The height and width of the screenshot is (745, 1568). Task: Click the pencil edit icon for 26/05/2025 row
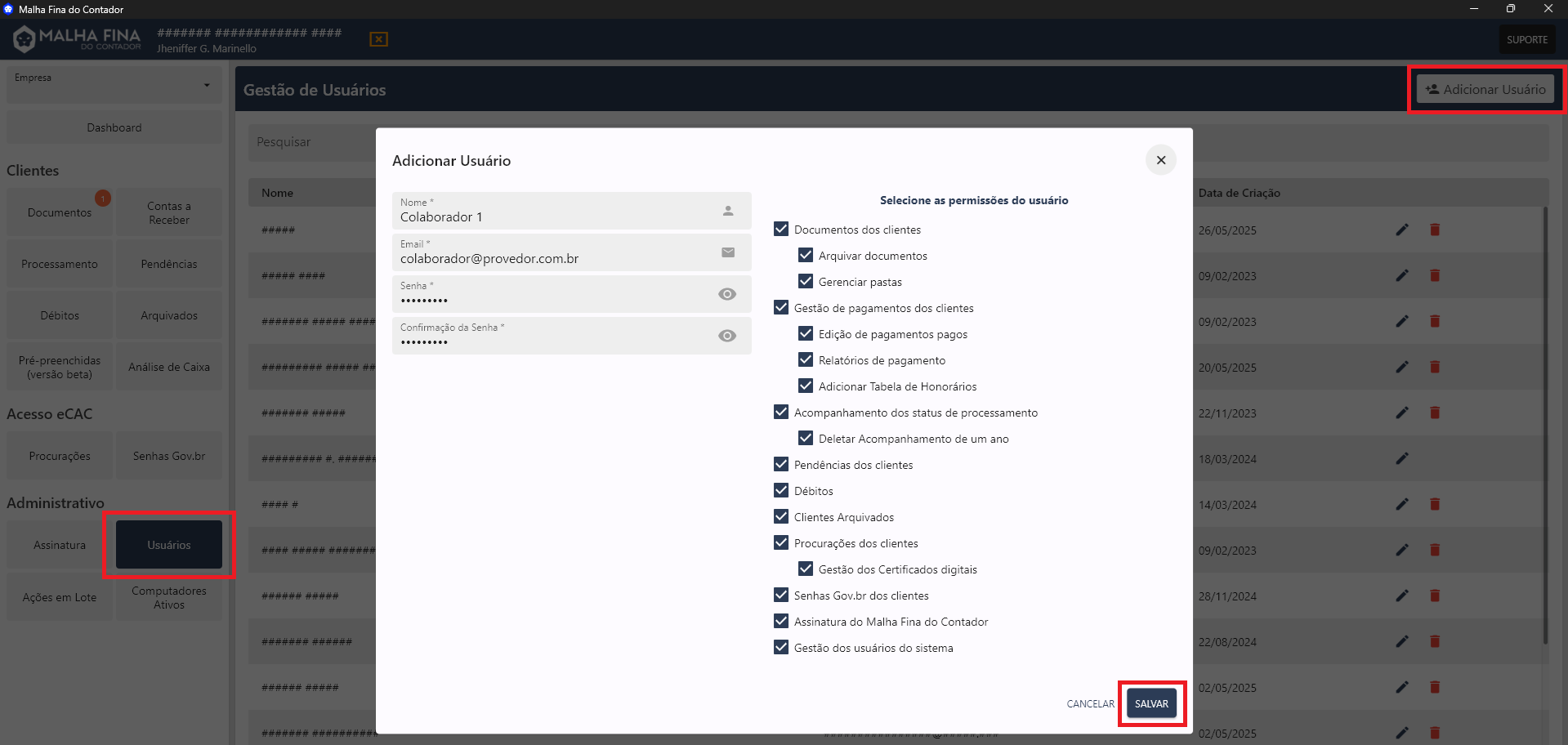(x=1401, y=230)
